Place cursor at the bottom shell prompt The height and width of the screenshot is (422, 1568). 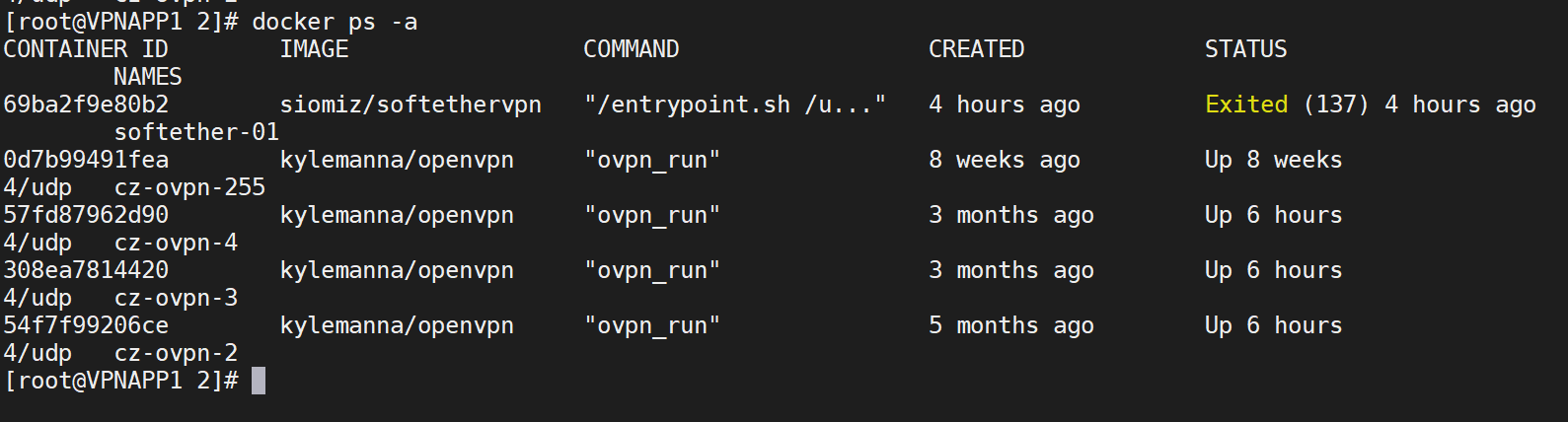coord(259,381)
